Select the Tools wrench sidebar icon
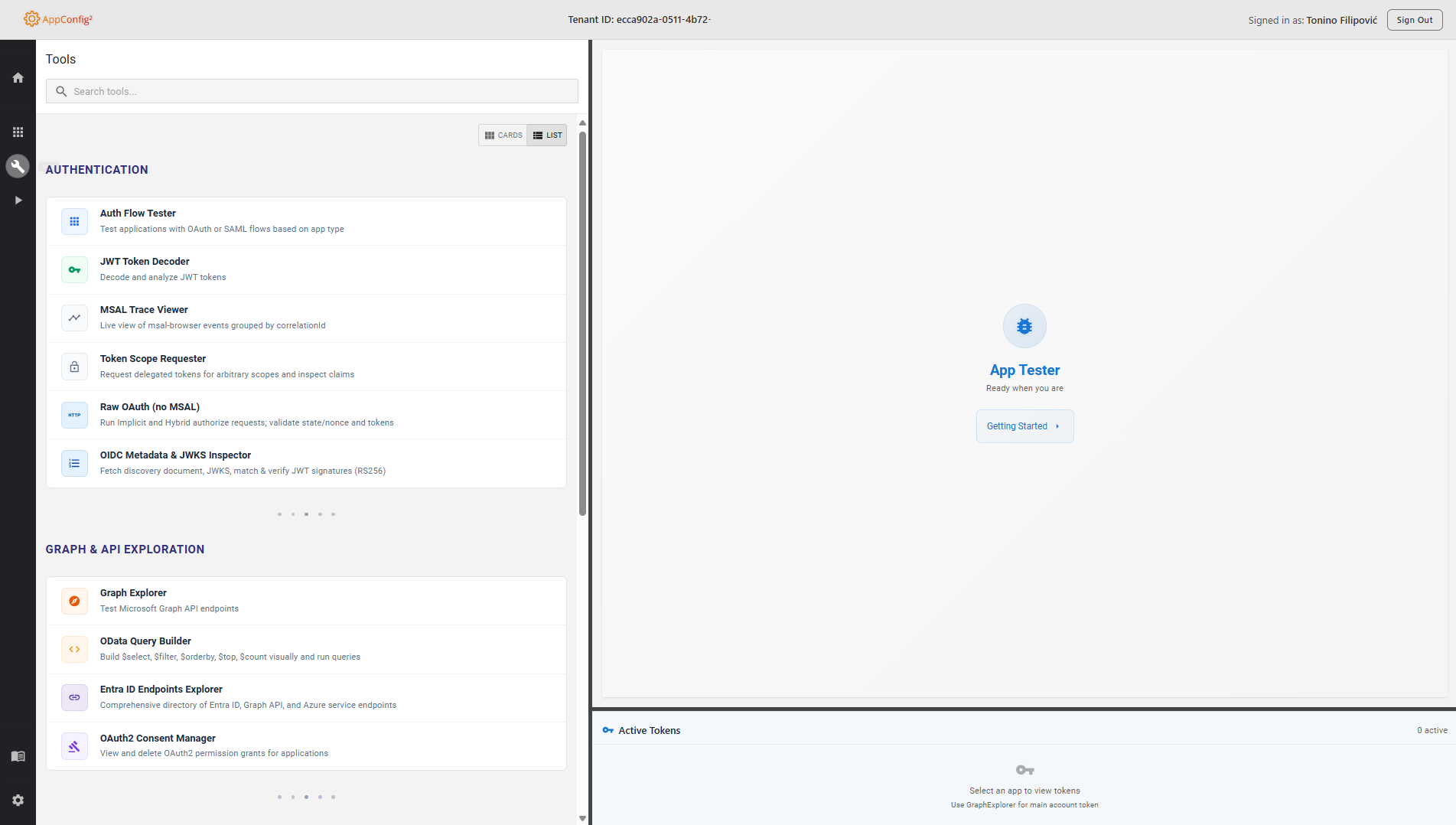 click(x=18, y=166)
